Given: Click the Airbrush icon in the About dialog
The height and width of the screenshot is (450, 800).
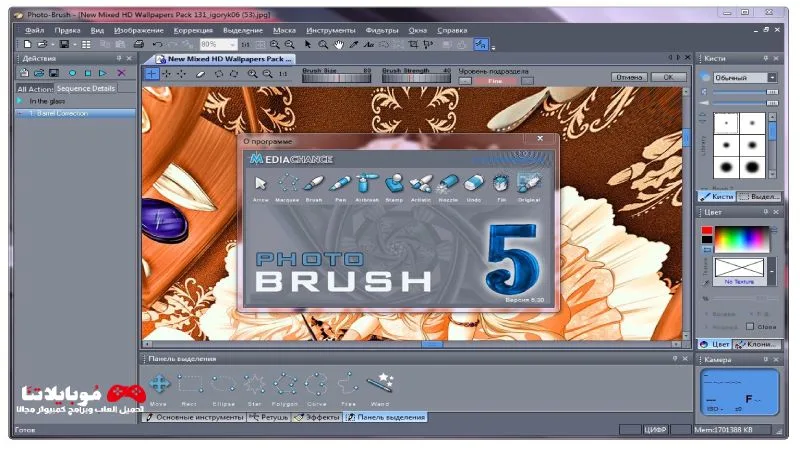Looking at the screenshot, I should tap(367, 184).
